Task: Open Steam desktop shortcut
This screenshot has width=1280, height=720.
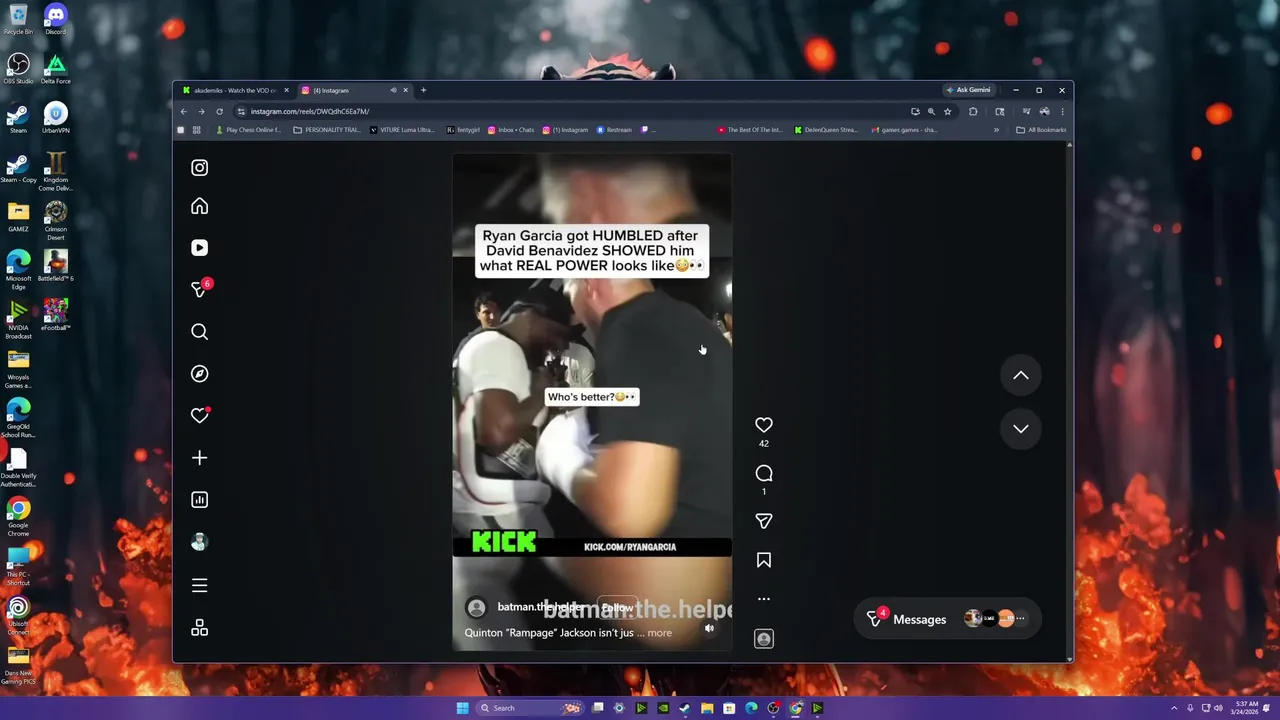Action: point(18,118)
